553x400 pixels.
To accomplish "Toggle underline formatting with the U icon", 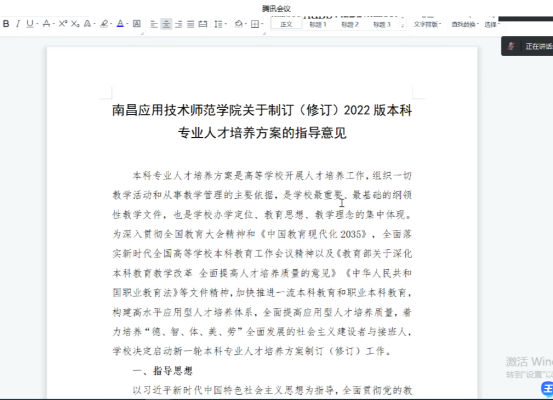I will [30, 24].
